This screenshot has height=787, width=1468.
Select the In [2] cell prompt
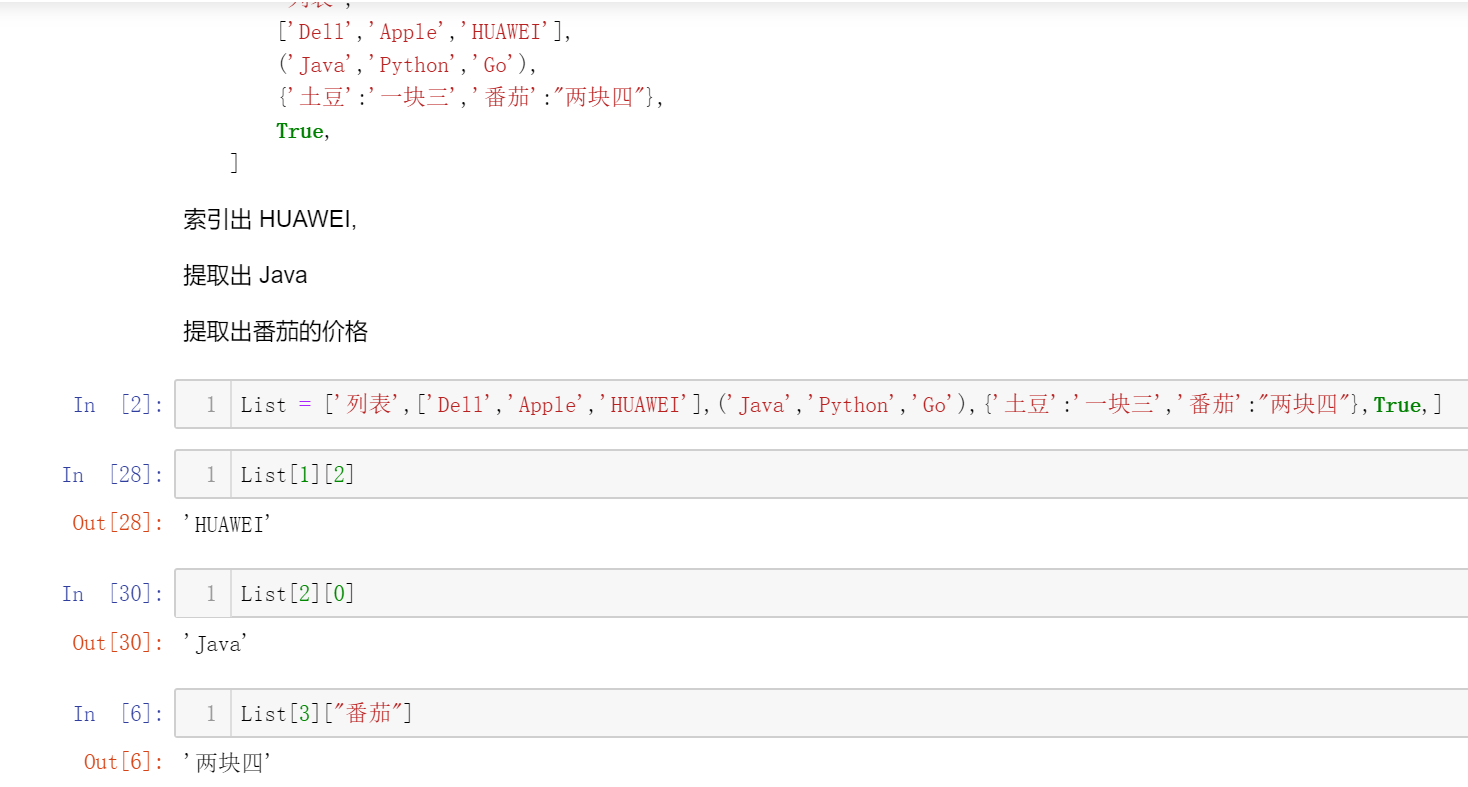tap(117, 405)
